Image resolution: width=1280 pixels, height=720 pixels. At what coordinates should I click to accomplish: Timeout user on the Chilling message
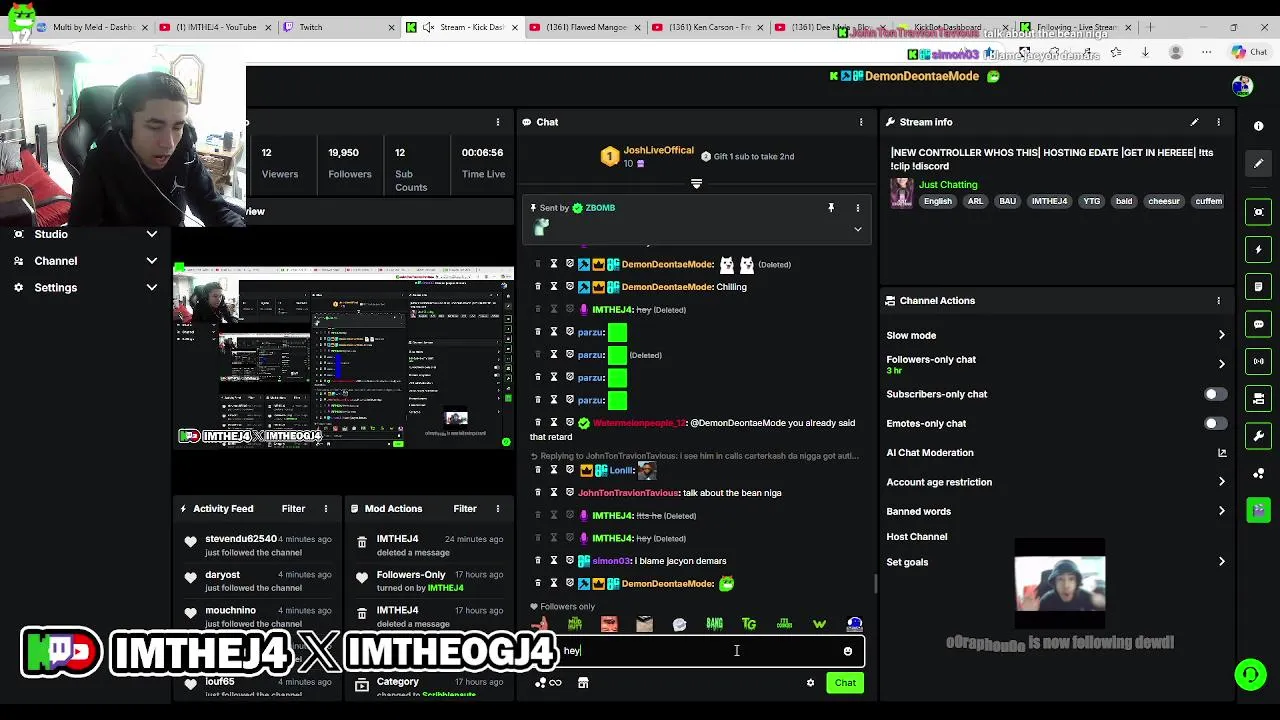point(554,287)
